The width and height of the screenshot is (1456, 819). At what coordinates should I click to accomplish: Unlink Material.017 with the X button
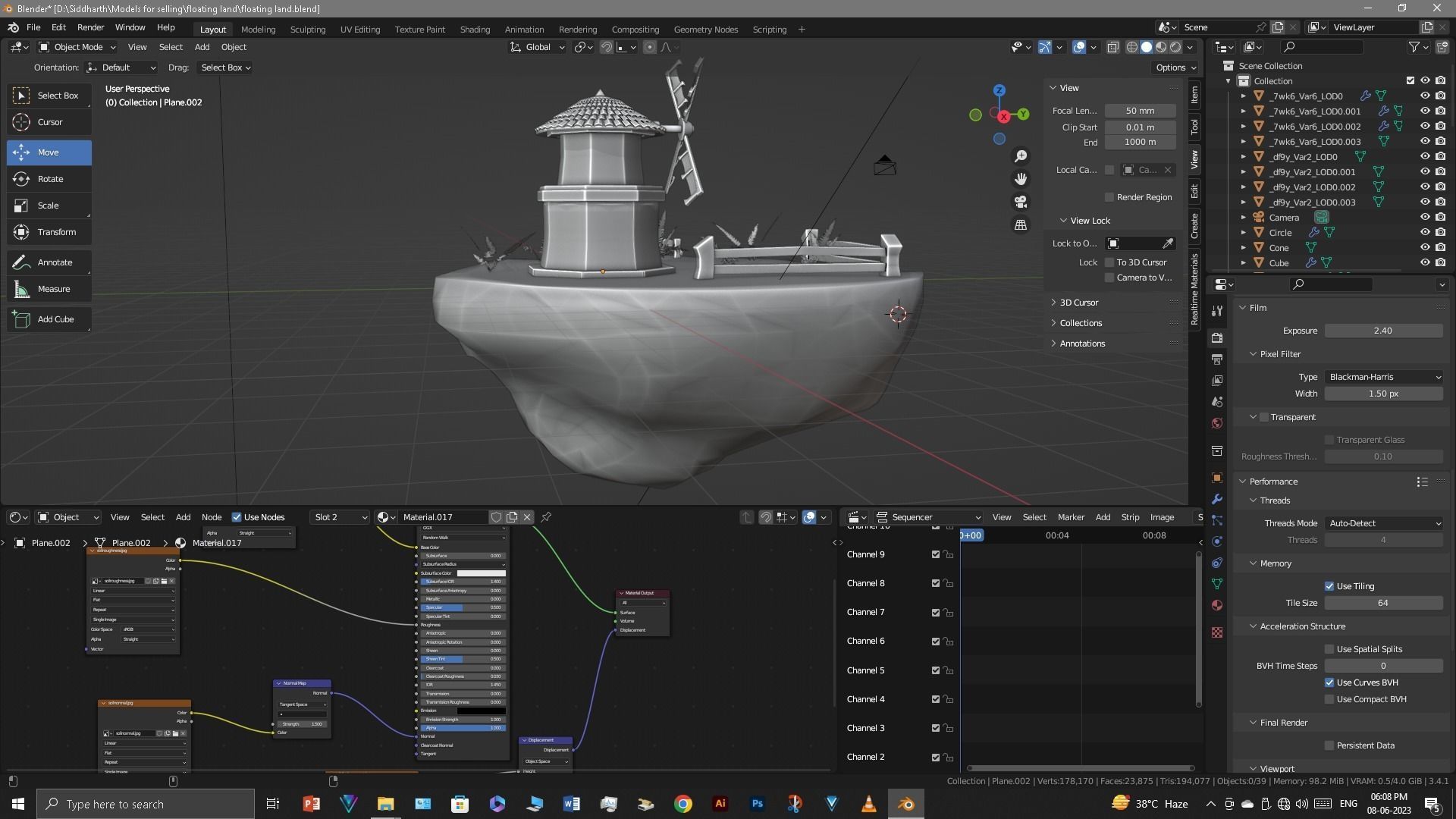(527, 517)
